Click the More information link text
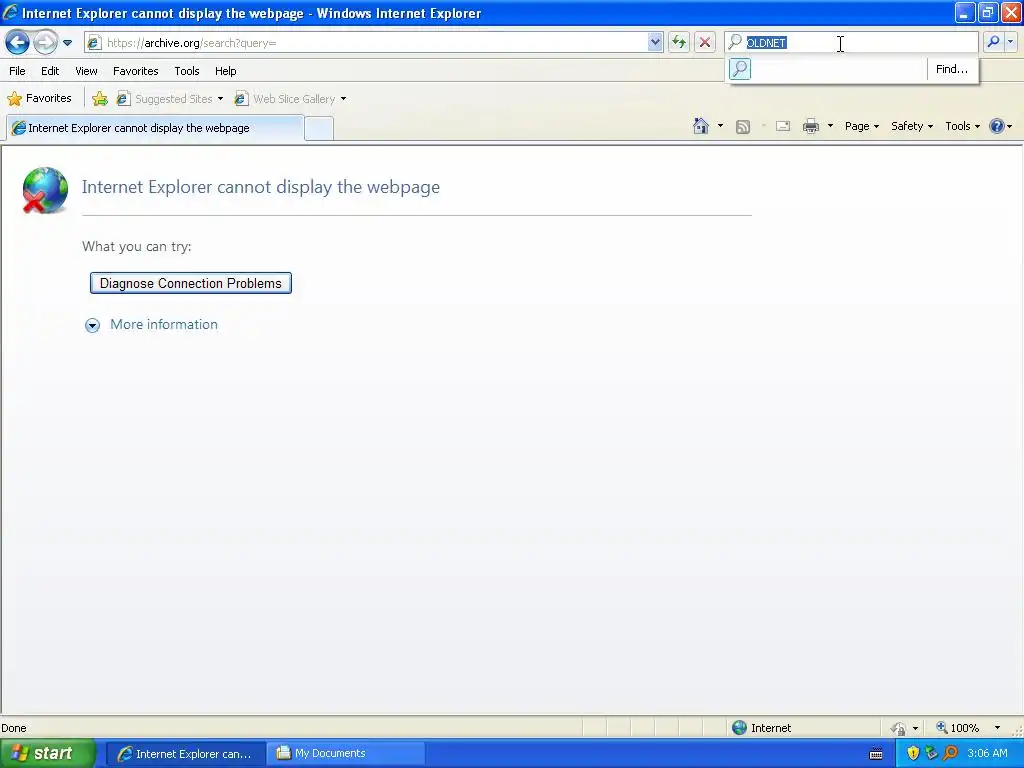Viewport: 1024px width, 768px height. (x=164, y=325)
